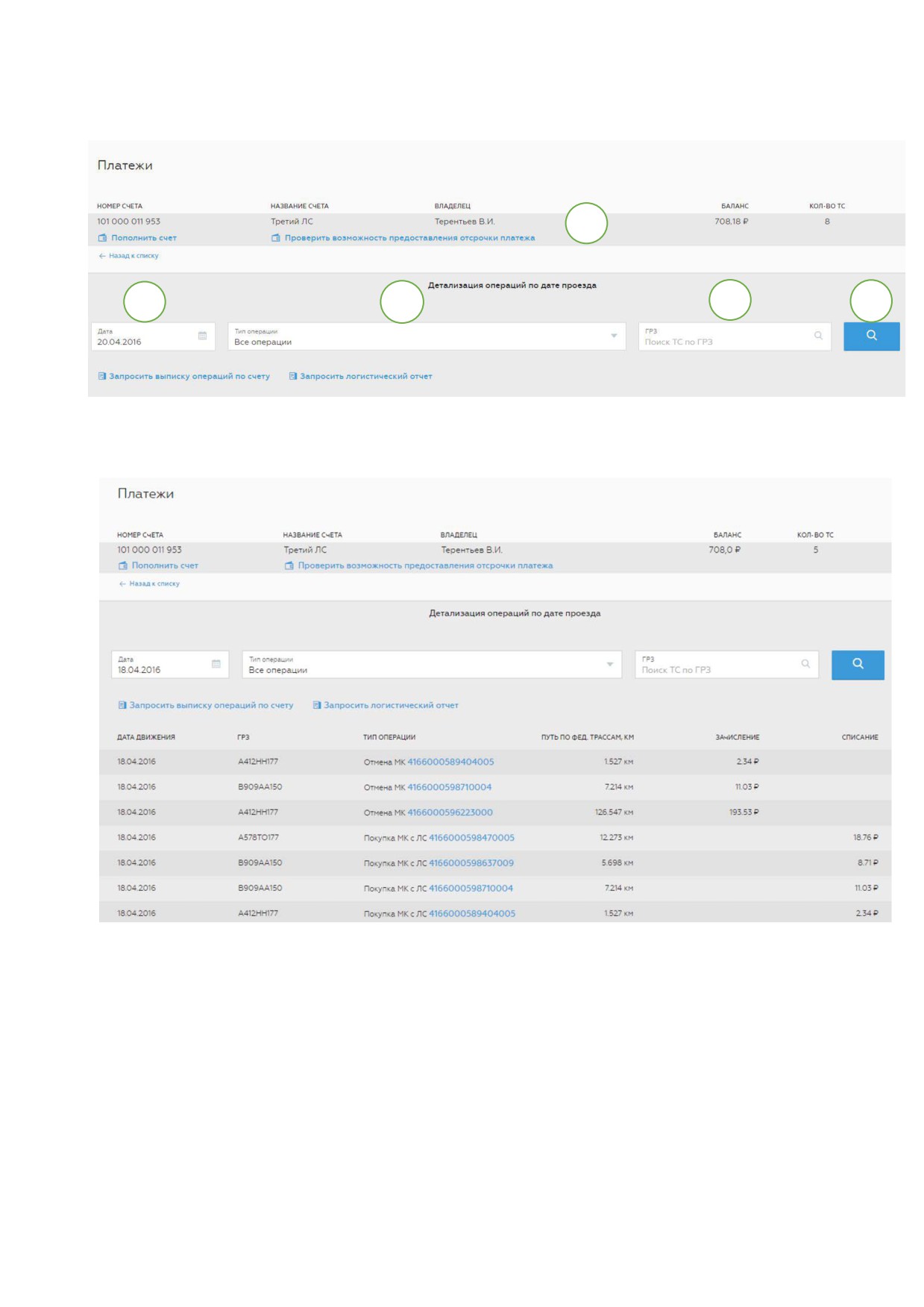This screenshot has width=924, height=1307.
Task: Click document icon before Запросить выписку in 20.04.2016 panel
Action: pos(102,376)
